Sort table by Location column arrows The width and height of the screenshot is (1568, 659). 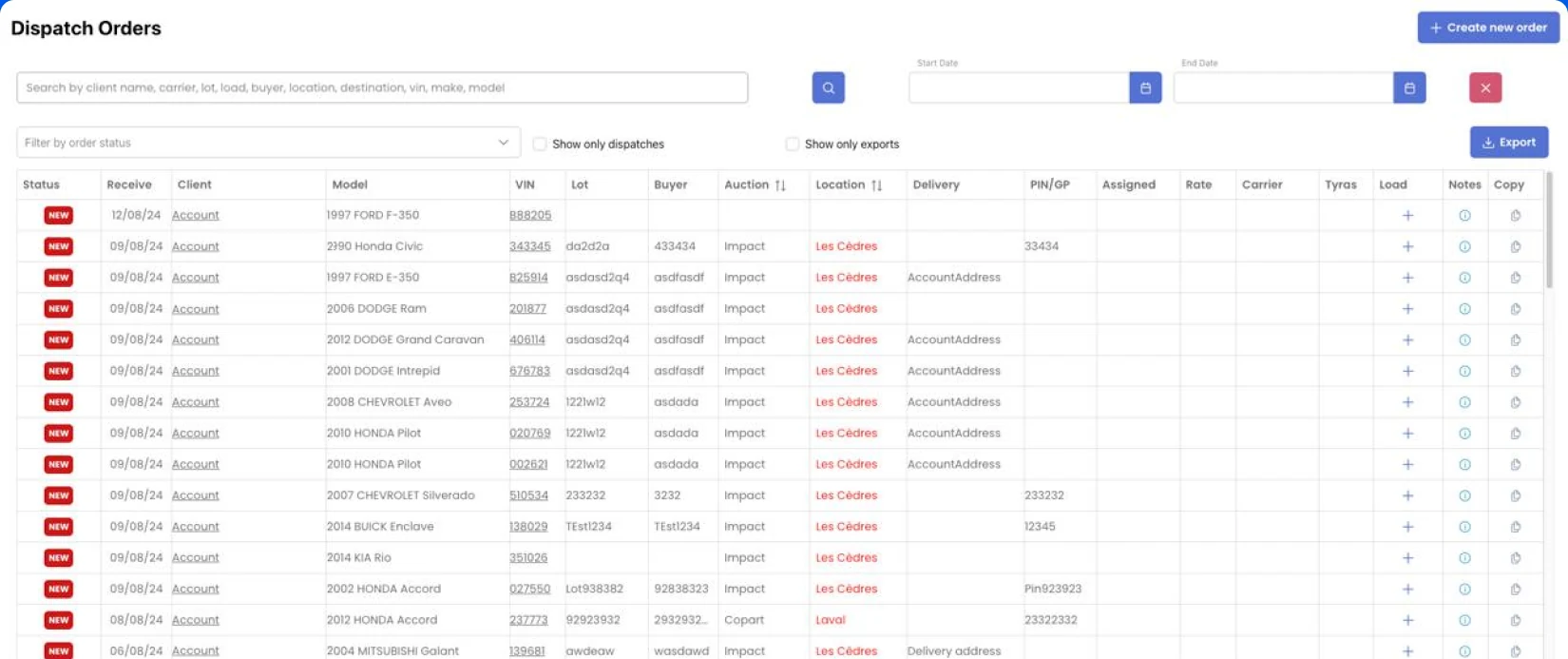coord(876,185)
